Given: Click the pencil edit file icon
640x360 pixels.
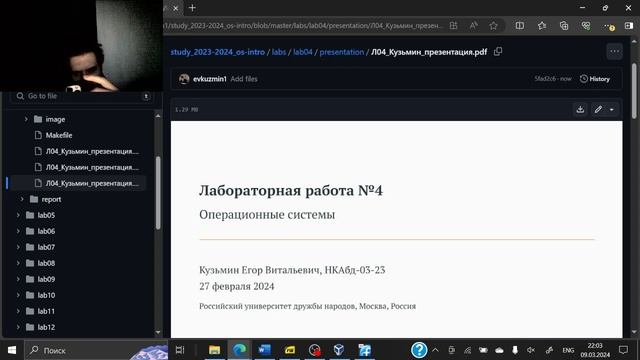Looking at the screenshot, I should coord(598,109).
